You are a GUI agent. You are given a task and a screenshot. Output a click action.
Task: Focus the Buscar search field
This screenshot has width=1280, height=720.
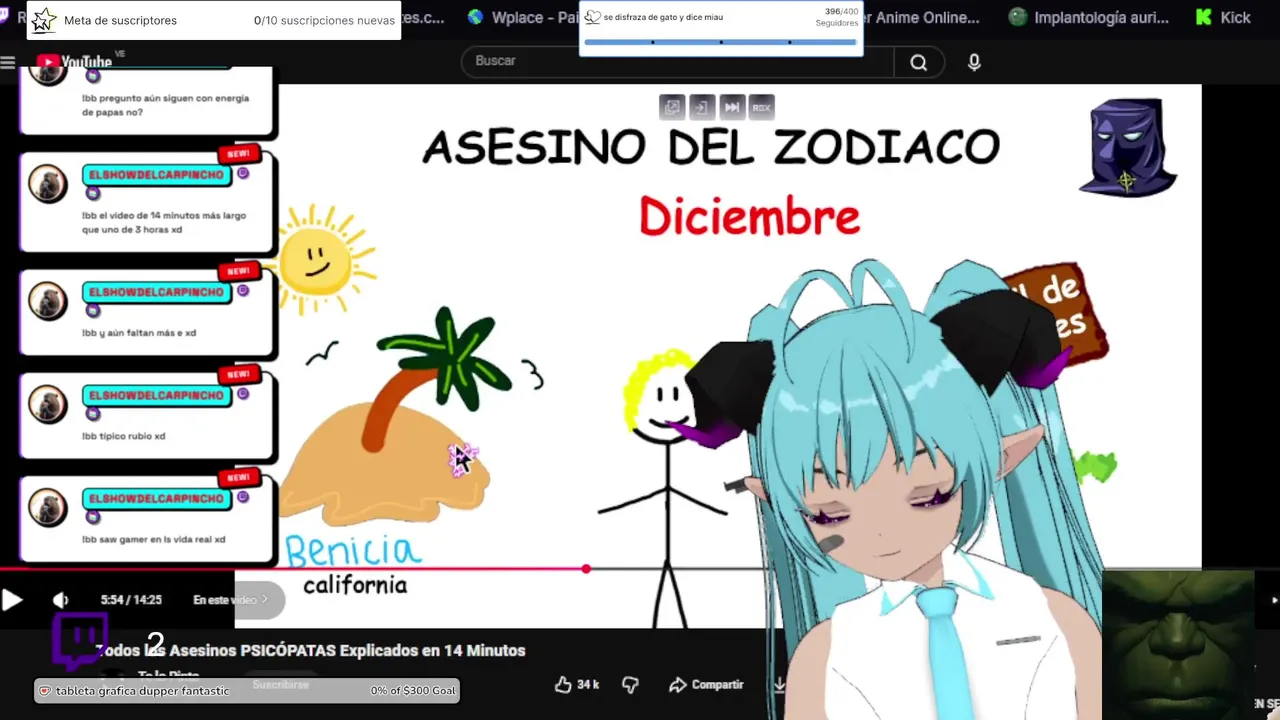tap(677, 61)
